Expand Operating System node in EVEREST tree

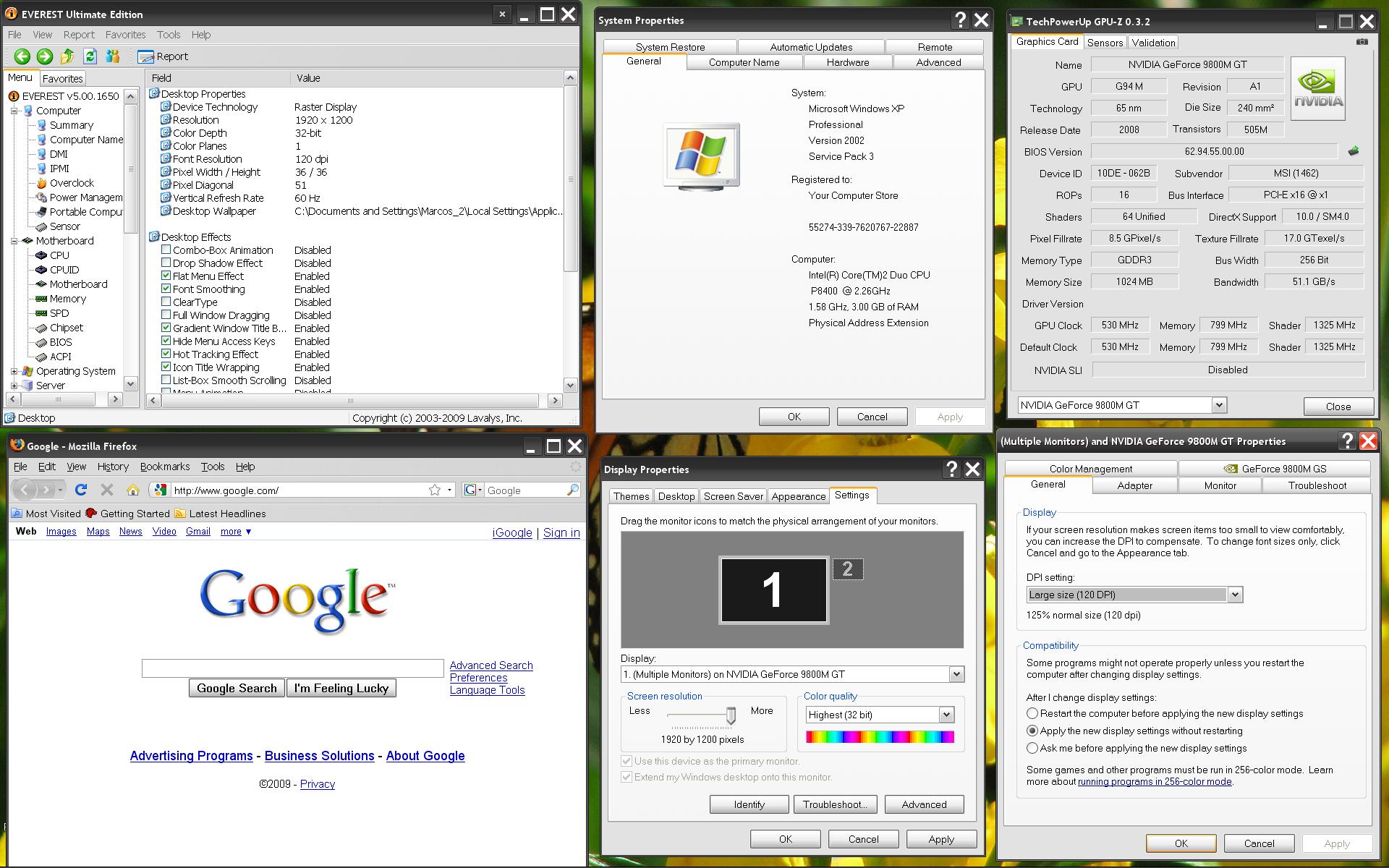click(14, 371)
